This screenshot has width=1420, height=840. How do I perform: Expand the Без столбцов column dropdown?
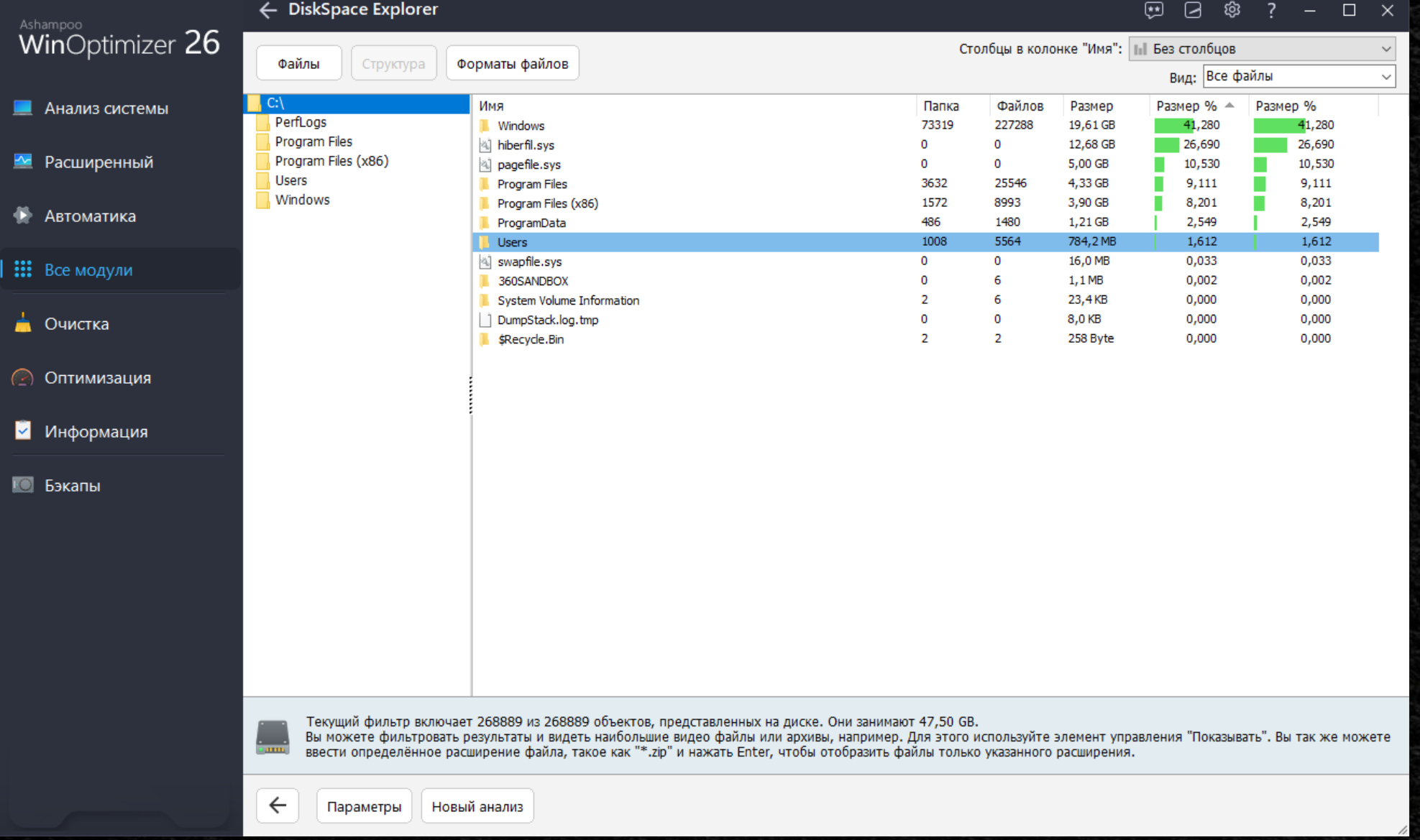1262,49
